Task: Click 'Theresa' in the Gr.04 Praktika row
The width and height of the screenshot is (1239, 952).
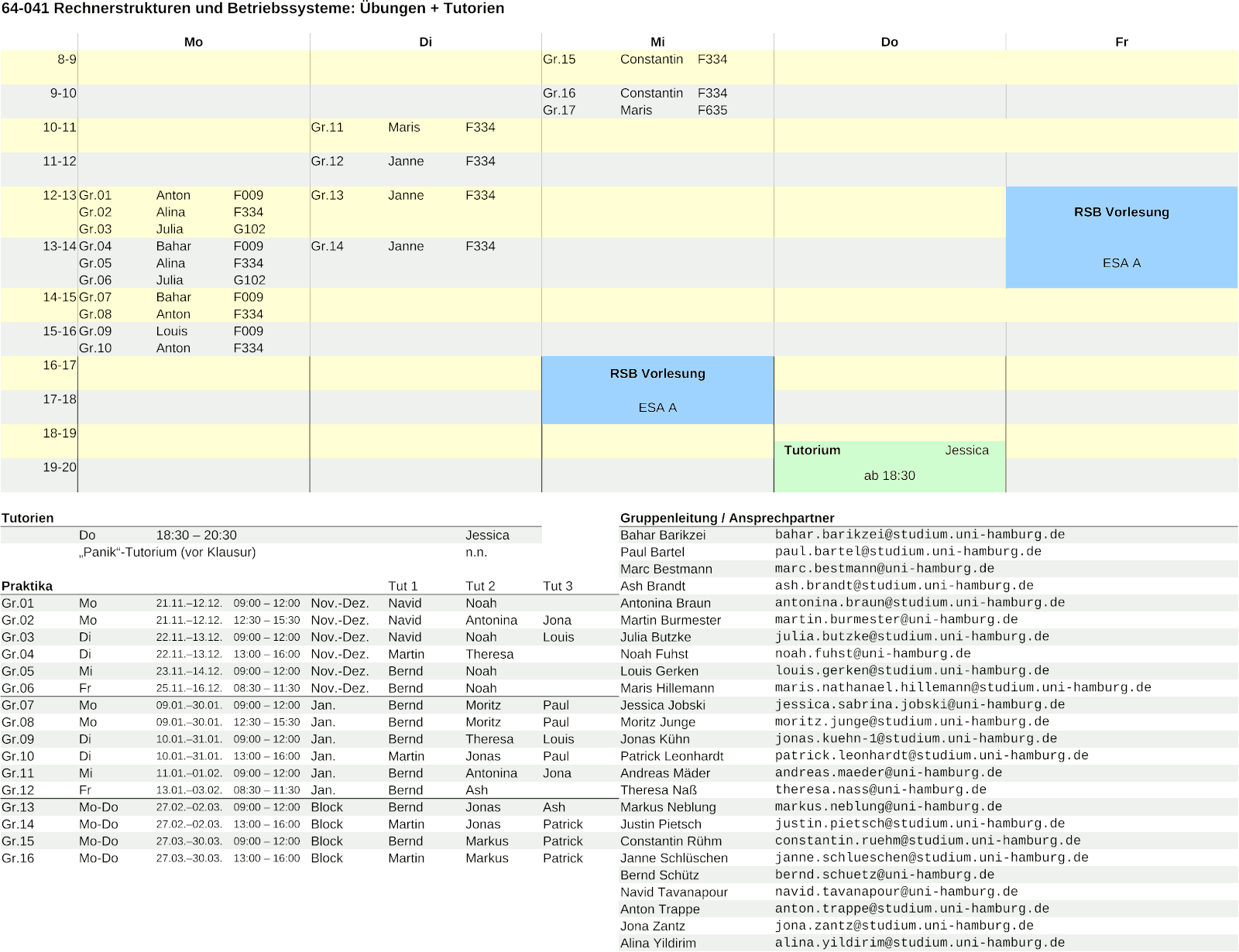Action: pyautogui.click(x=489, y=655)
